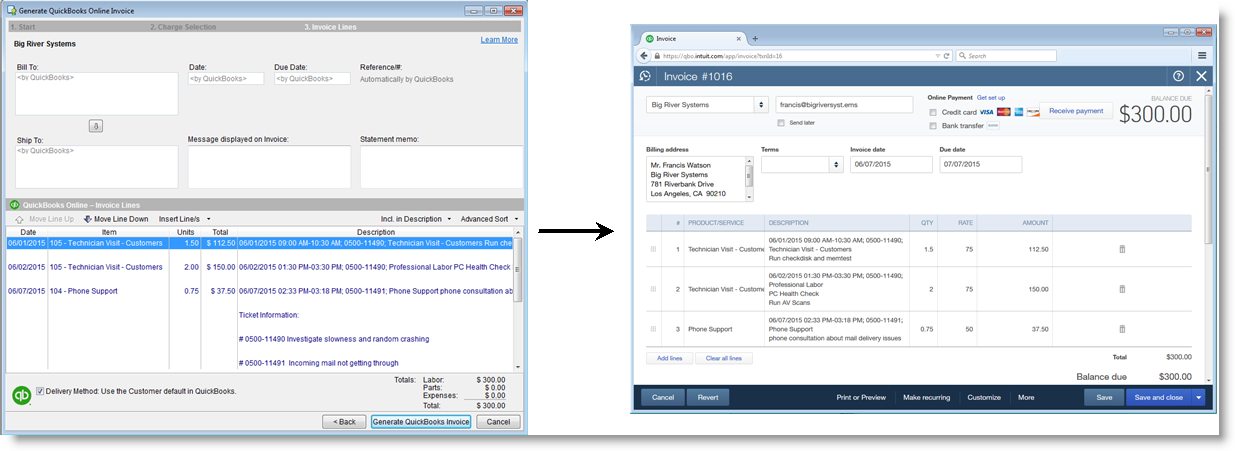Delete Phone Support line with trash icon
1235x451 pixels.
point(1121,329)
